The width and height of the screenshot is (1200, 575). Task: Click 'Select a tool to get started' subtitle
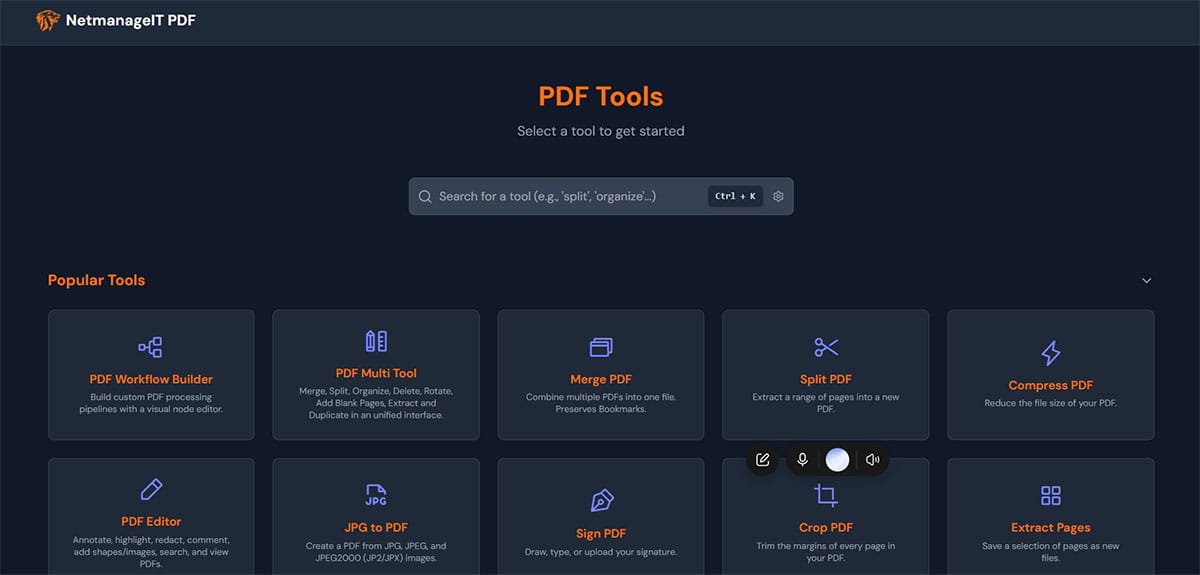(601, 131)
